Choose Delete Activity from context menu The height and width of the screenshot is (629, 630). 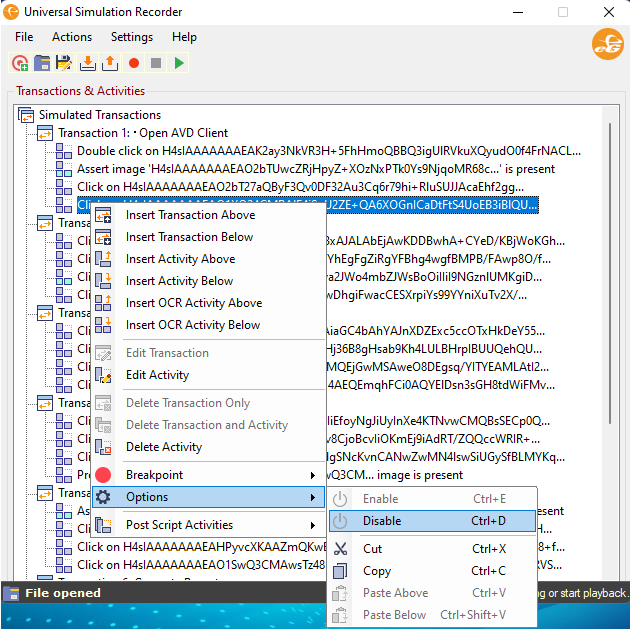(x=164, y=447)
